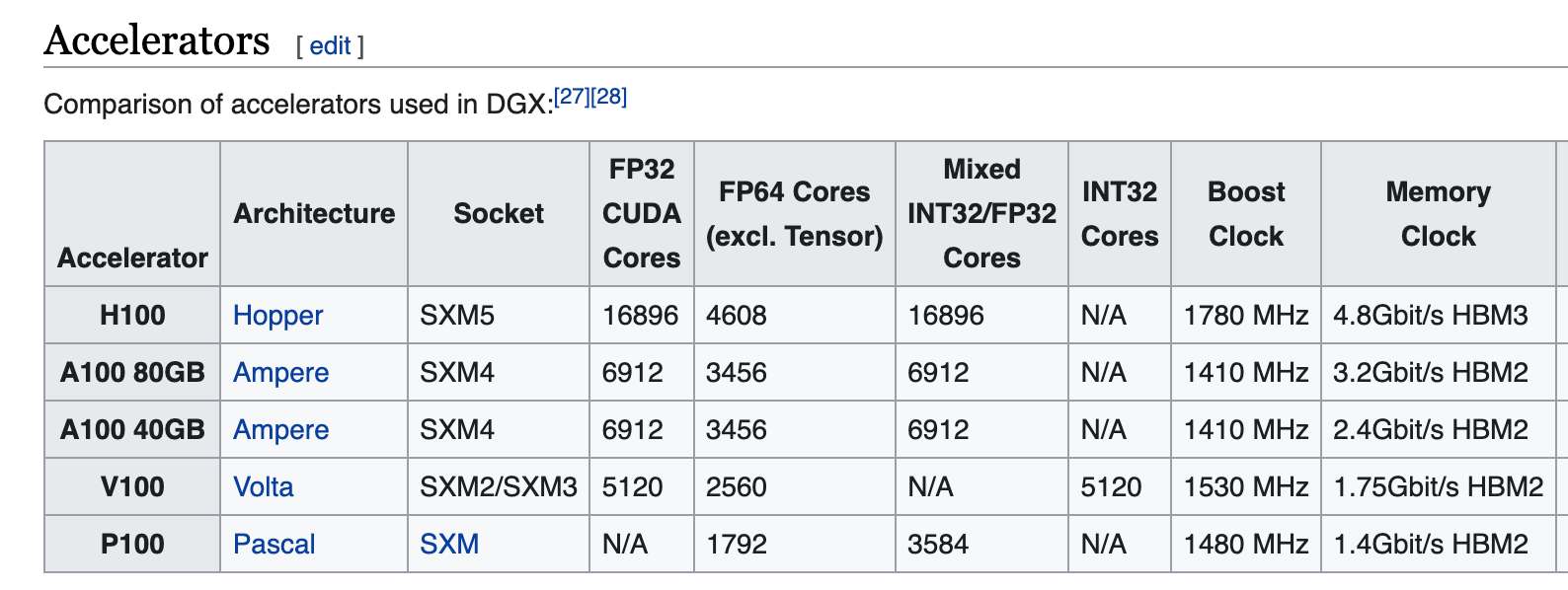The image size is (1568, 590).
Task: Click the Boost Clock column header
Action: point(1246,214)
